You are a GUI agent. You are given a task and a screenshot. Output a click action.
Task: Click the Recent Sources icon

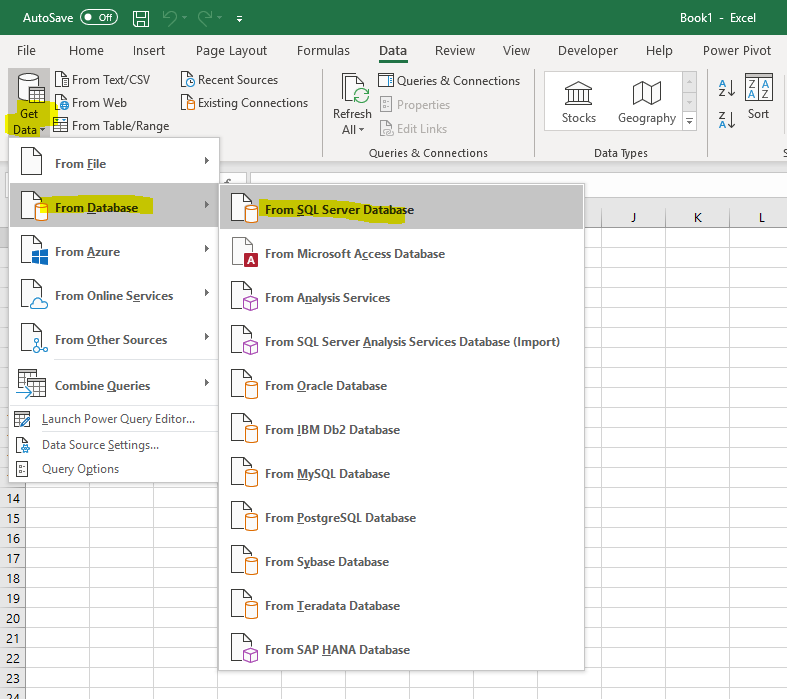tap(187, 79)
